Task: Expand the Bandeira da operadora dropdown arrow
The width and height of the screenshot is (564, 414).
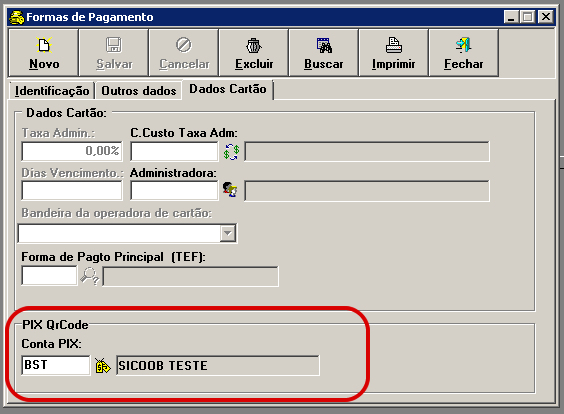Action: 227,233
